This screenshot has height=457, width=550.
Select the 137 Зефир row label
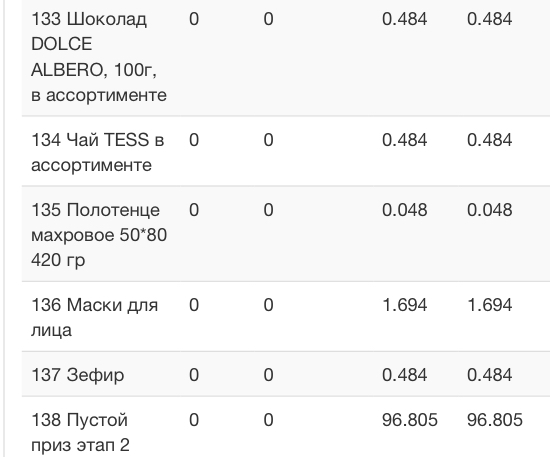(78, 375)
